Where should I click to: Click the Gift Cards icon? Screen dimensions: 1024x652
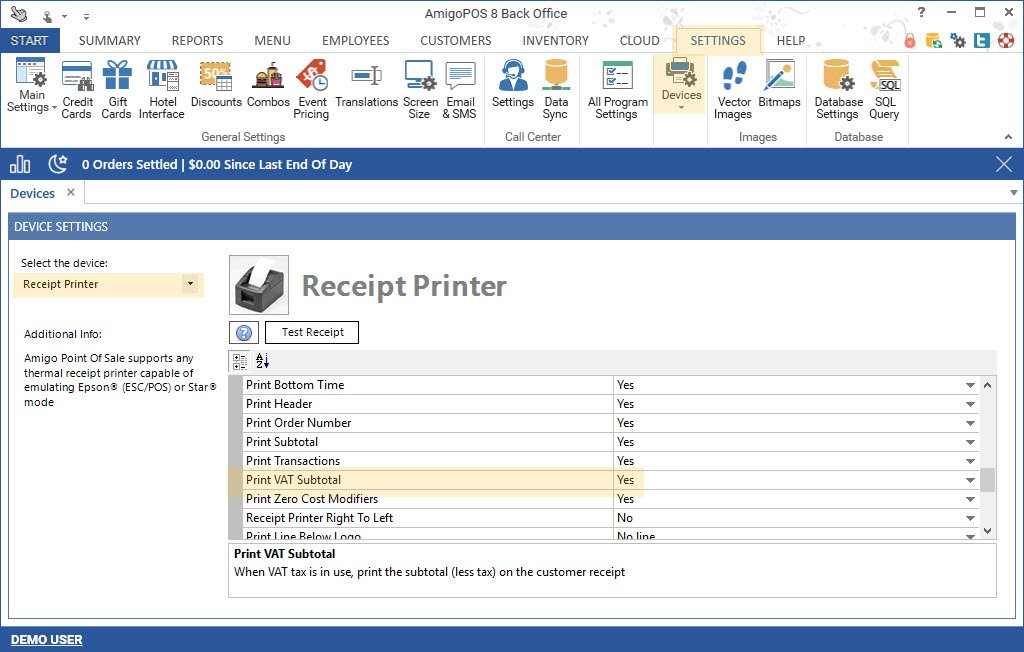tap(117, 88)
